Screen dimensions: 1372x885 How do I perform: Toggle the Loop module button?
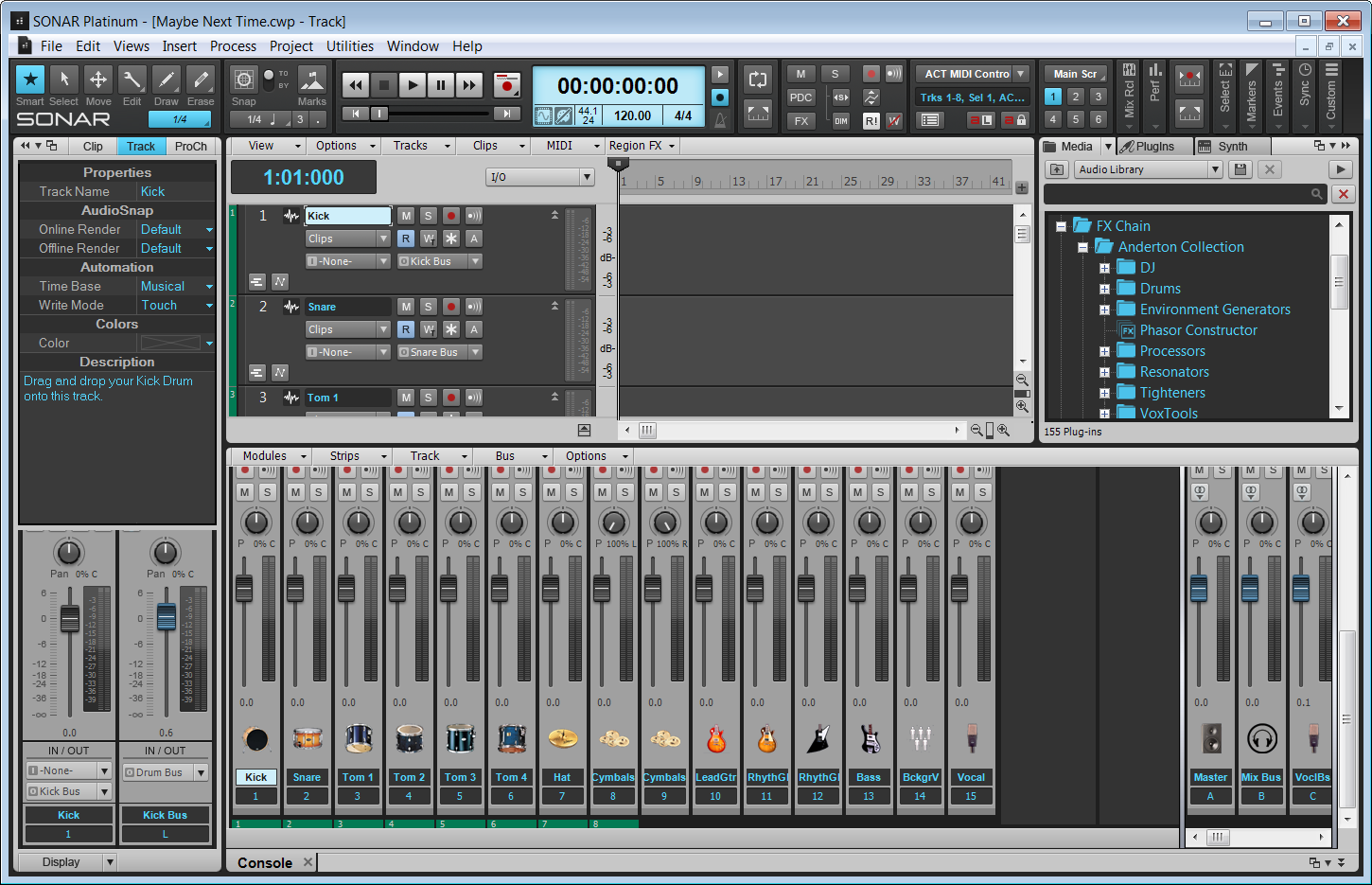758,80
